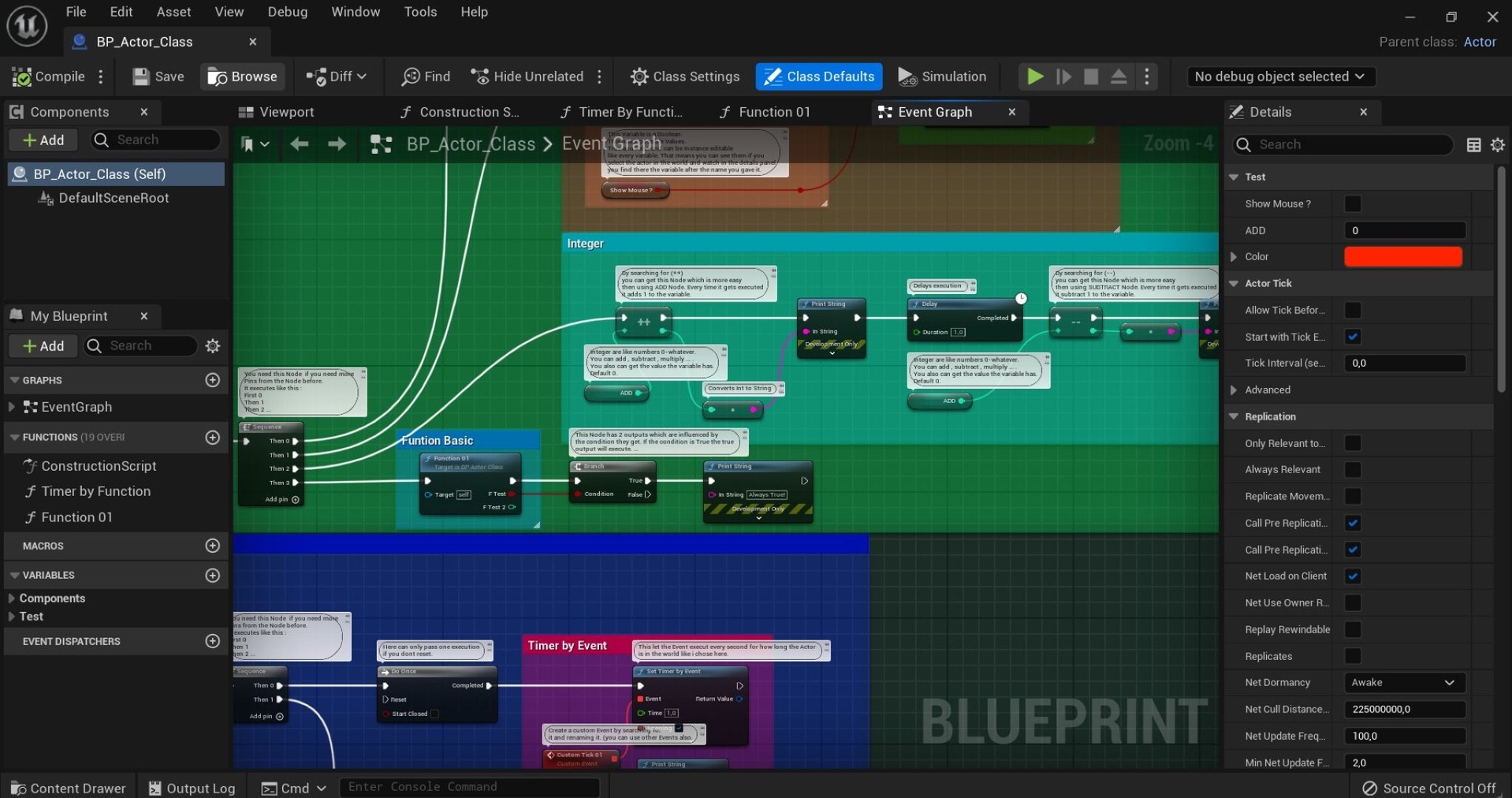
Task: Add a new event dispatcher
Action: [212, 641]
